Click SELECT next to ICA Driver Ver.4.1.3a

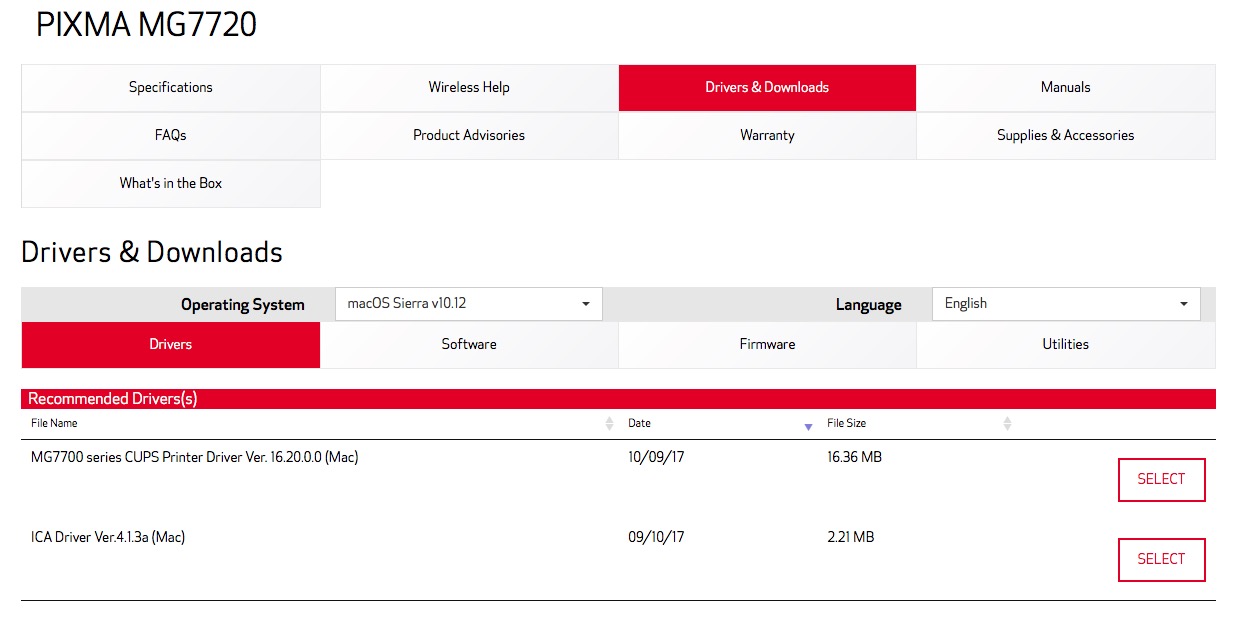pyautogui.click(x=1161, y=559)
